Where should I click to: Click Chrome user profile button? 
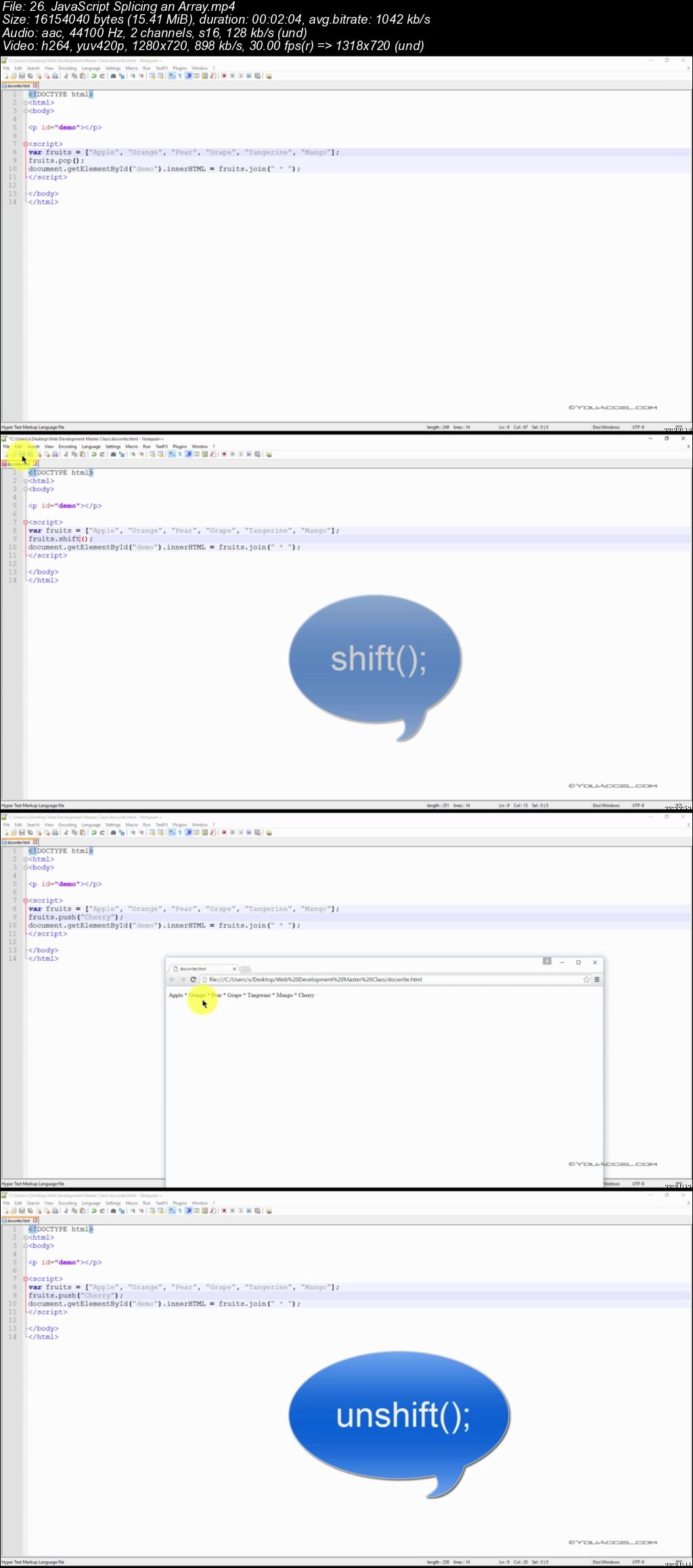pos(547,961)
